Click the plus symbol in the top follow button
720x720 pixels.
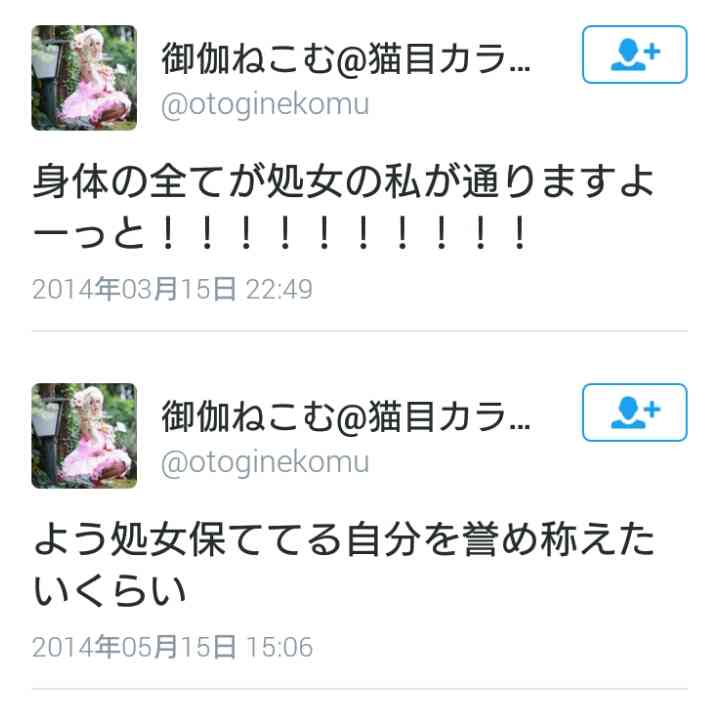click(652, 51)
